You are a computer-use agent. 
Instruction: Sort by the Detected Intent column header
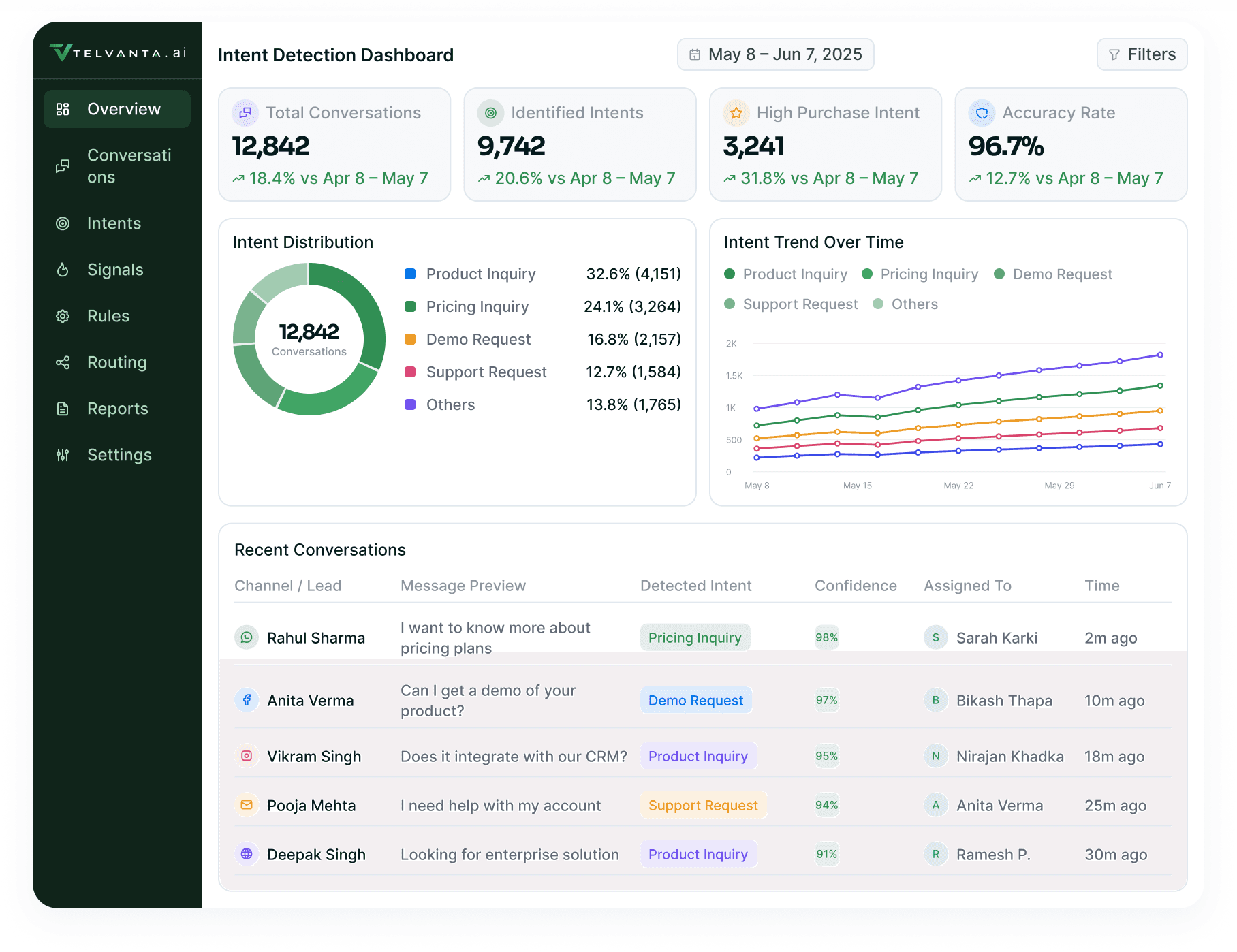click(x=695, y=586)
